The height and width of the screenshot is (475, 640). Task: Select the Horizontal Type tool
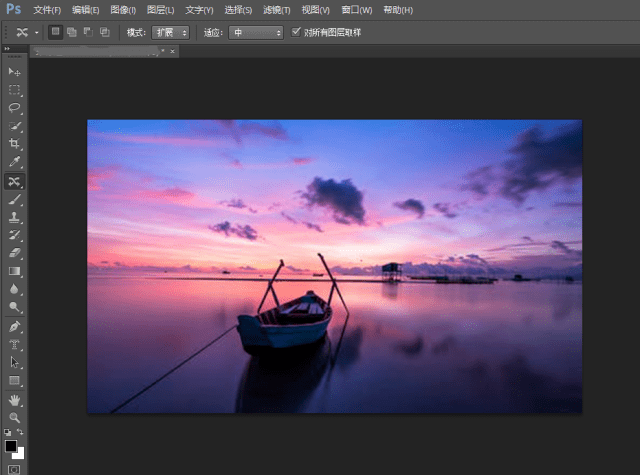(x=14, y=345)
